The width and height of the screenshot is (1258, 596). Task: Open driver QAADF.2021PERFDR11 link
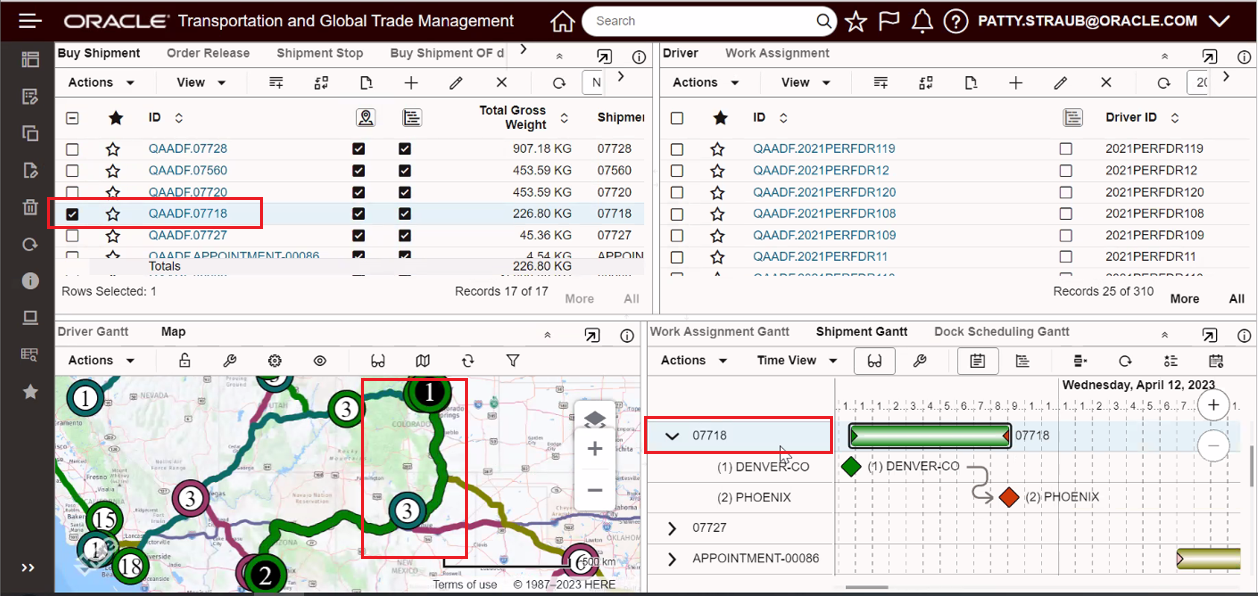pyautogui.click(x=820, y=257)
